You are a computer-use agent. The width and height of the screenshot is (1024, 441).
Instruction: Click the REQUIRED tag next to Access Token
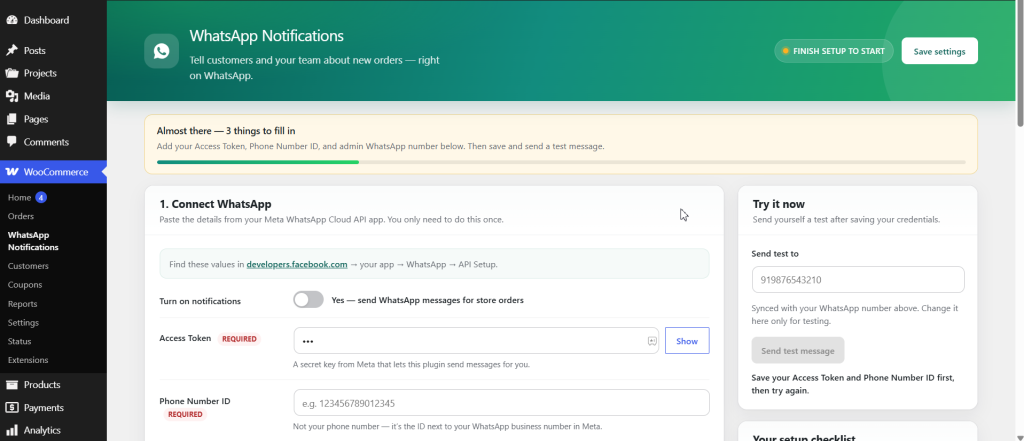239,339
